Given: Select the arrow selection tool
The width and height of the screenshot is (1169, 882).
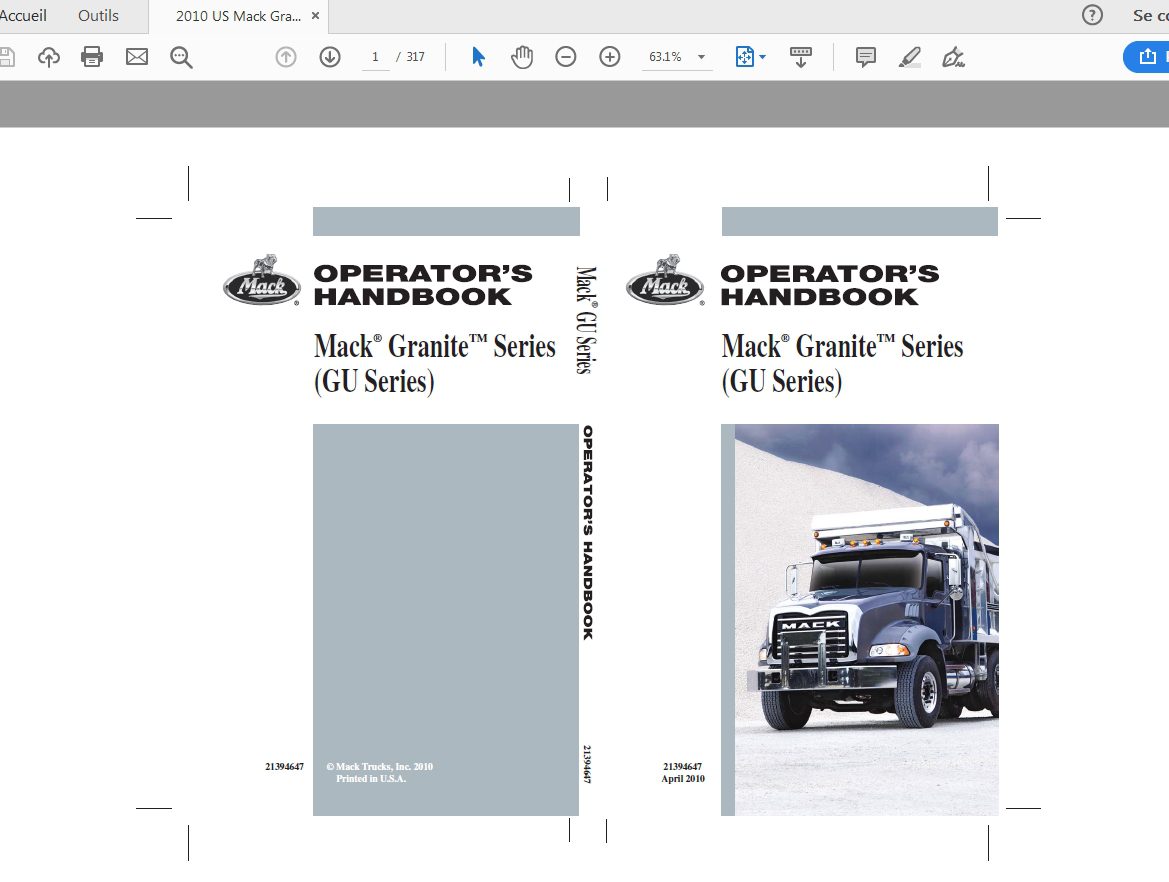Looking at the screenshot, I should (x=478, y=57).
